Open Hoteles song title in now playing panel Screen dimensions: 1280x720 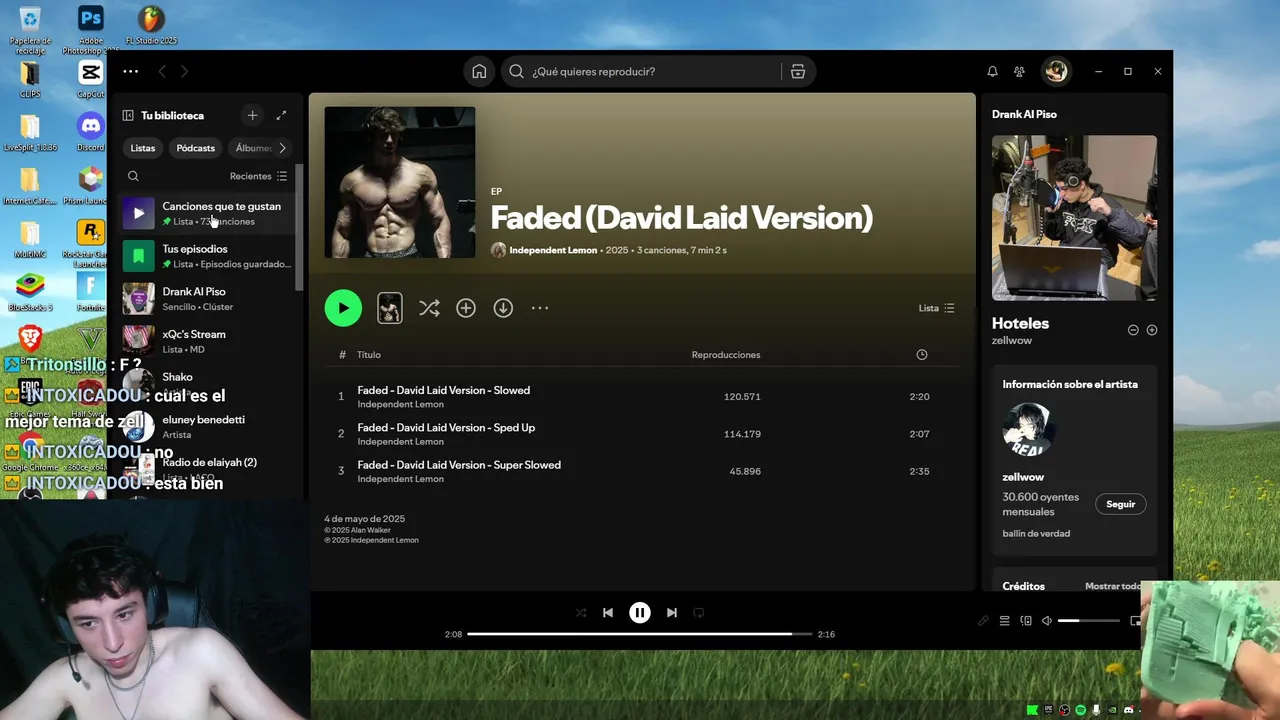click(x=1020, y=323)
